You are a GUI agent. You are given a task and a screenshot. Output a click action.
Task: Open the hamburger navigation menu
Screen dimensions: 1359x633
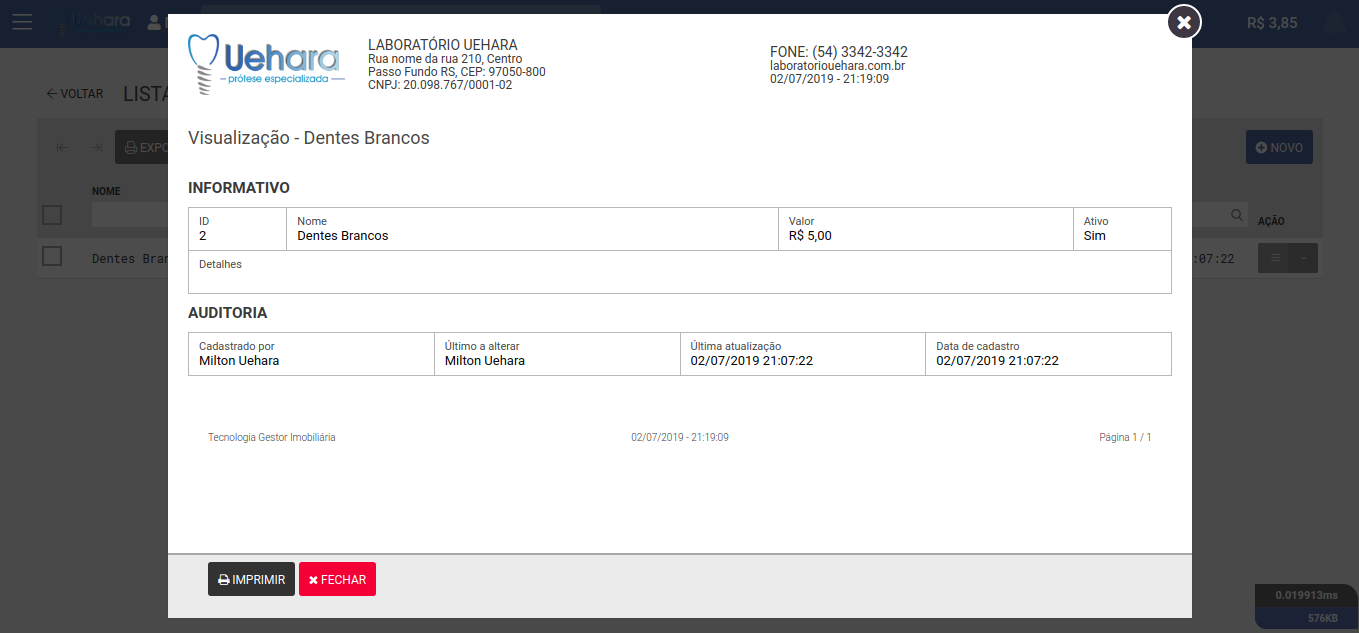(x=22, y=22)
